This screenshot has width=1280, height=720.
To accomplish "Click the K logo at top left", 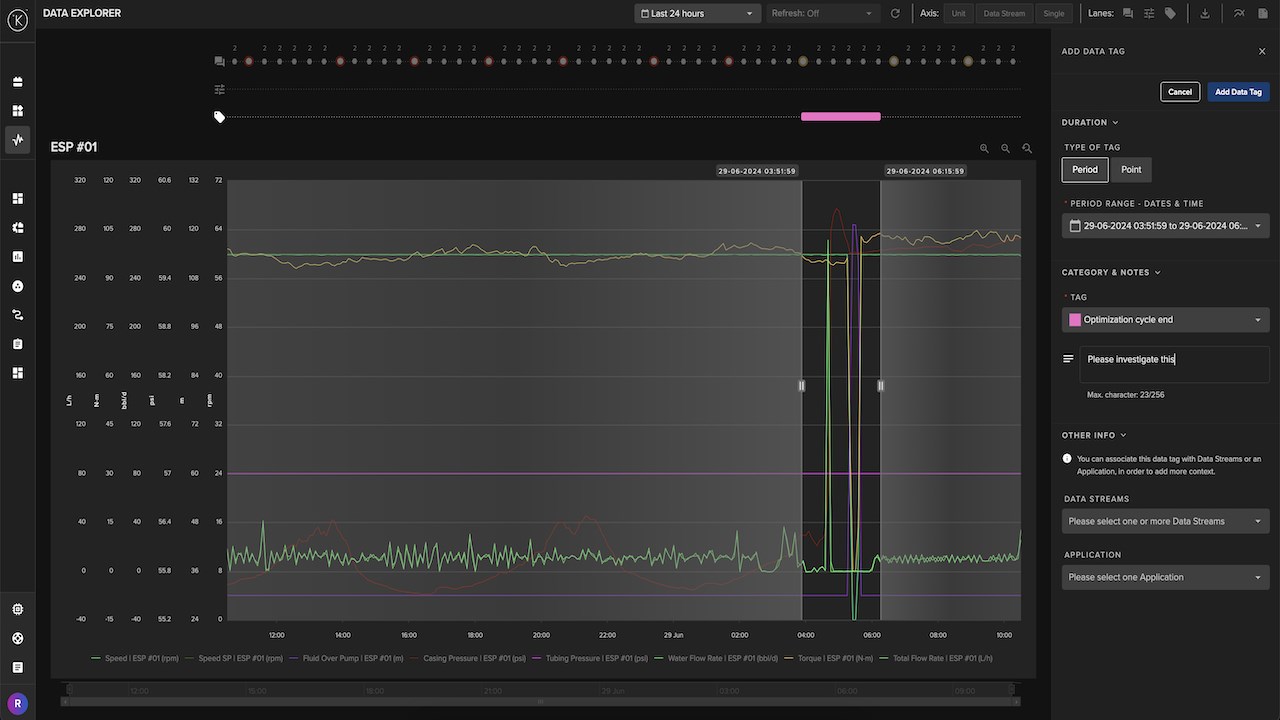I will pyautogui.click(x=17, y=19).
